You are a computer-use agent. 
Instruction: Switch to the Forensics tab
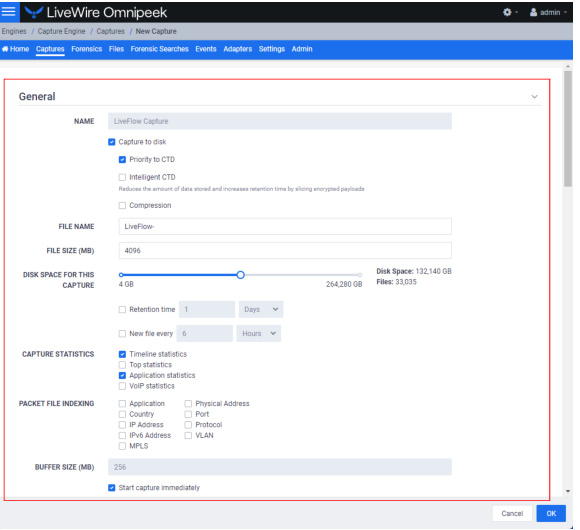87,49
